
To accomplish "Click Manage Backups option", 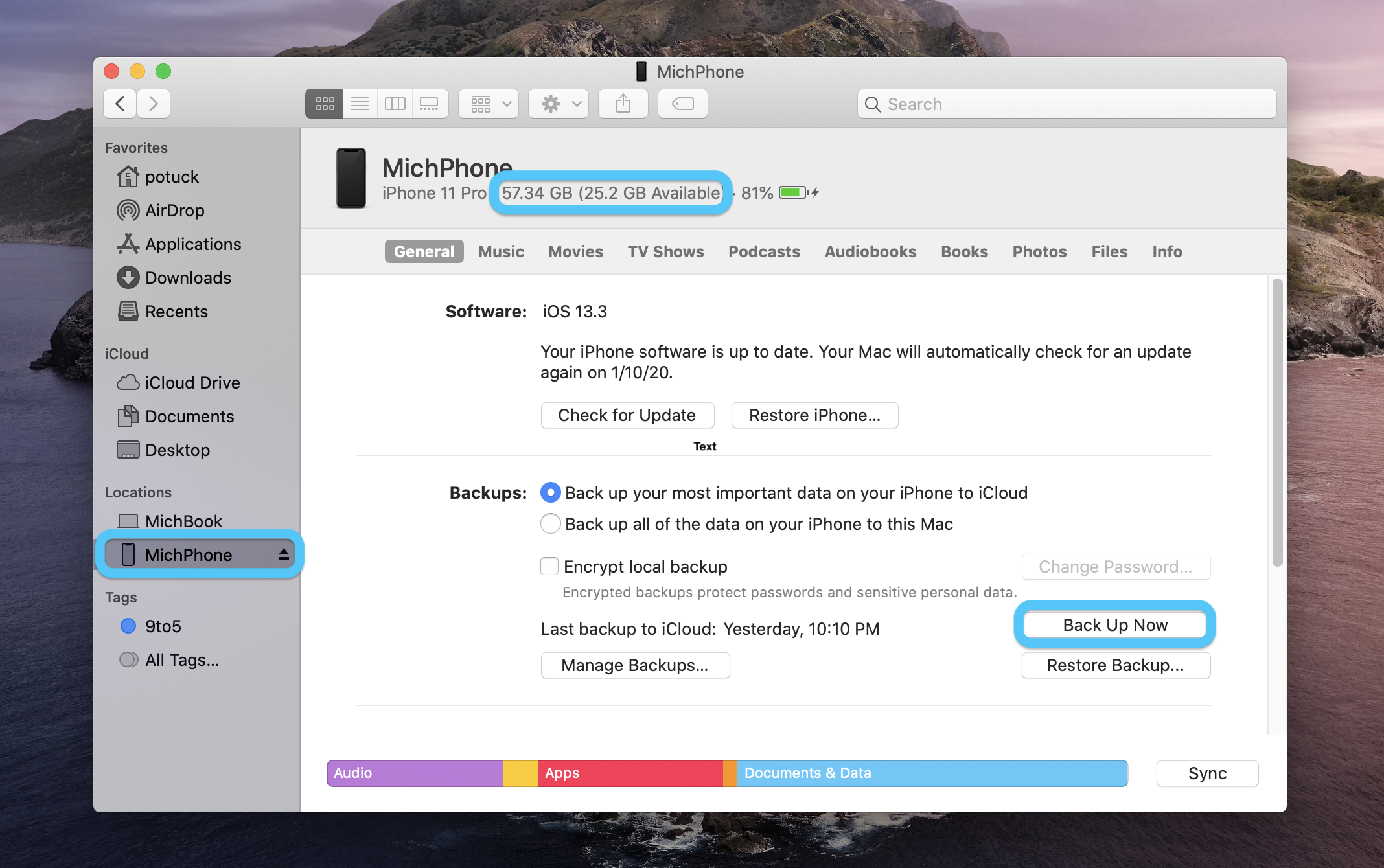I will click(x=636, y=664).
